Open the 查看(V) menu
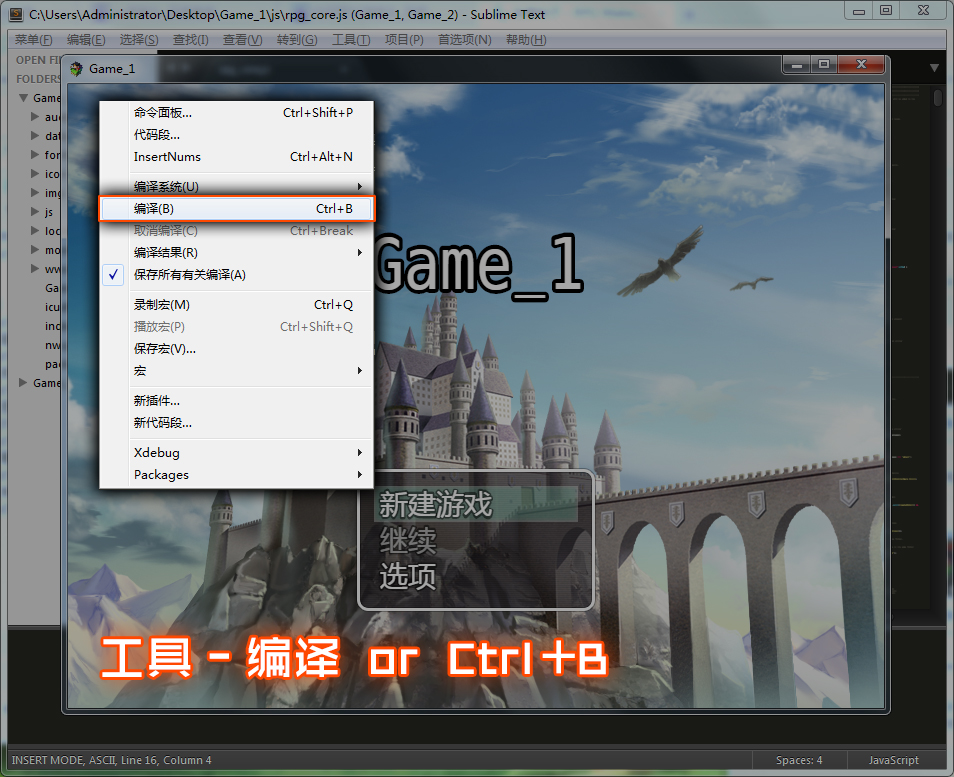 pyautogui.click(x=243, y=40)
